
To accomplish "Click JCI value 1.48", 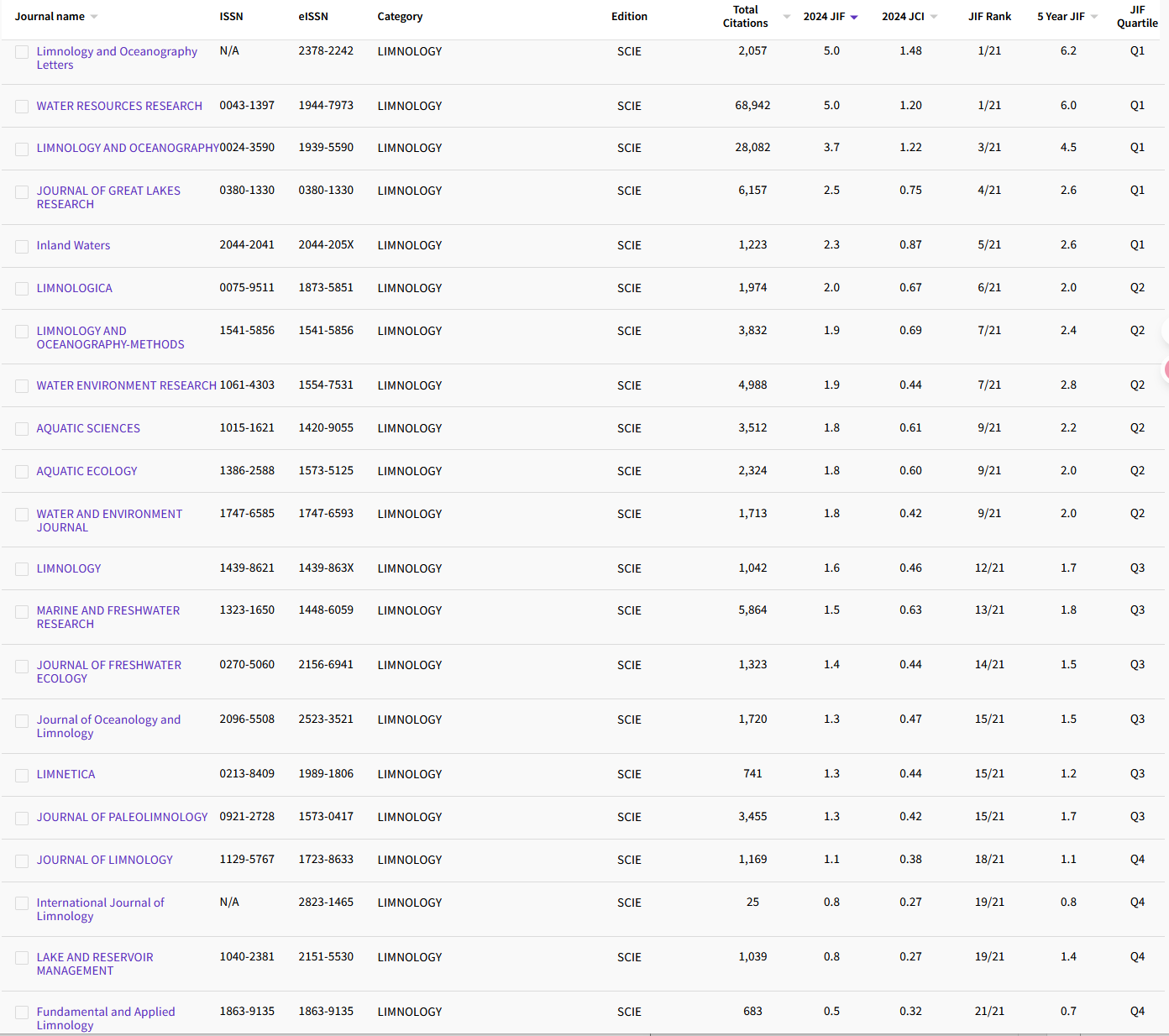I will [910, 51].
